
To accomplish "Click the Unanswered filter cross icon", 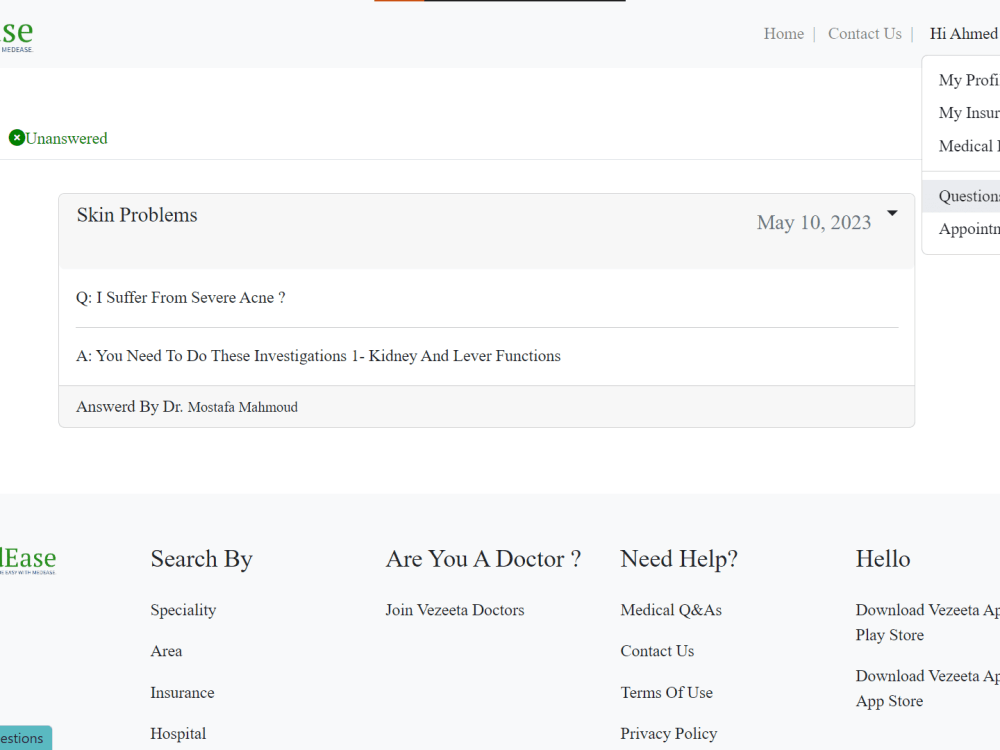I will [17, 138].
